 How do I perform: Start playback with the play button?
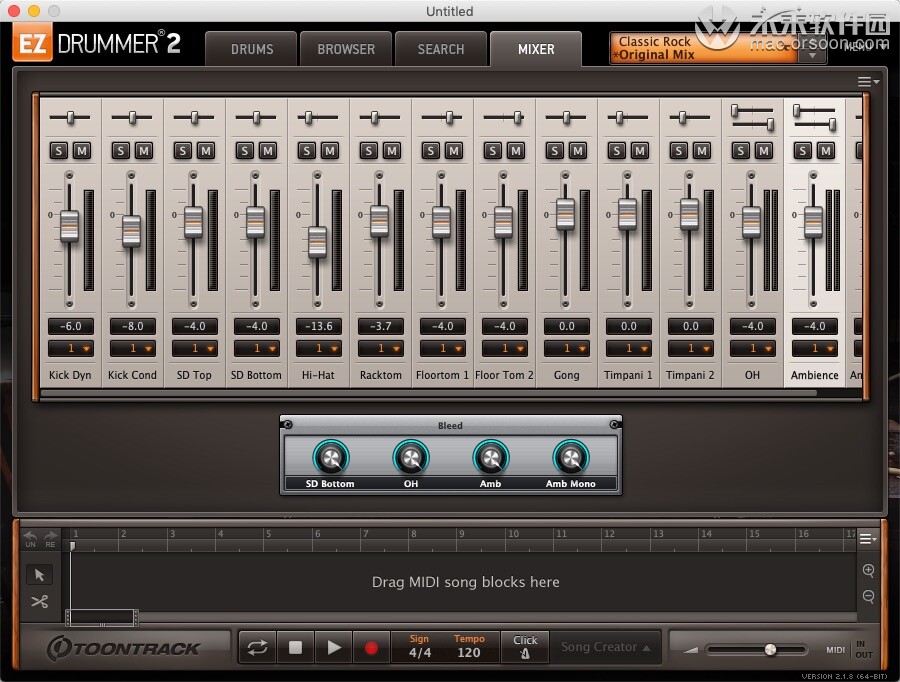tap(333, 648)
